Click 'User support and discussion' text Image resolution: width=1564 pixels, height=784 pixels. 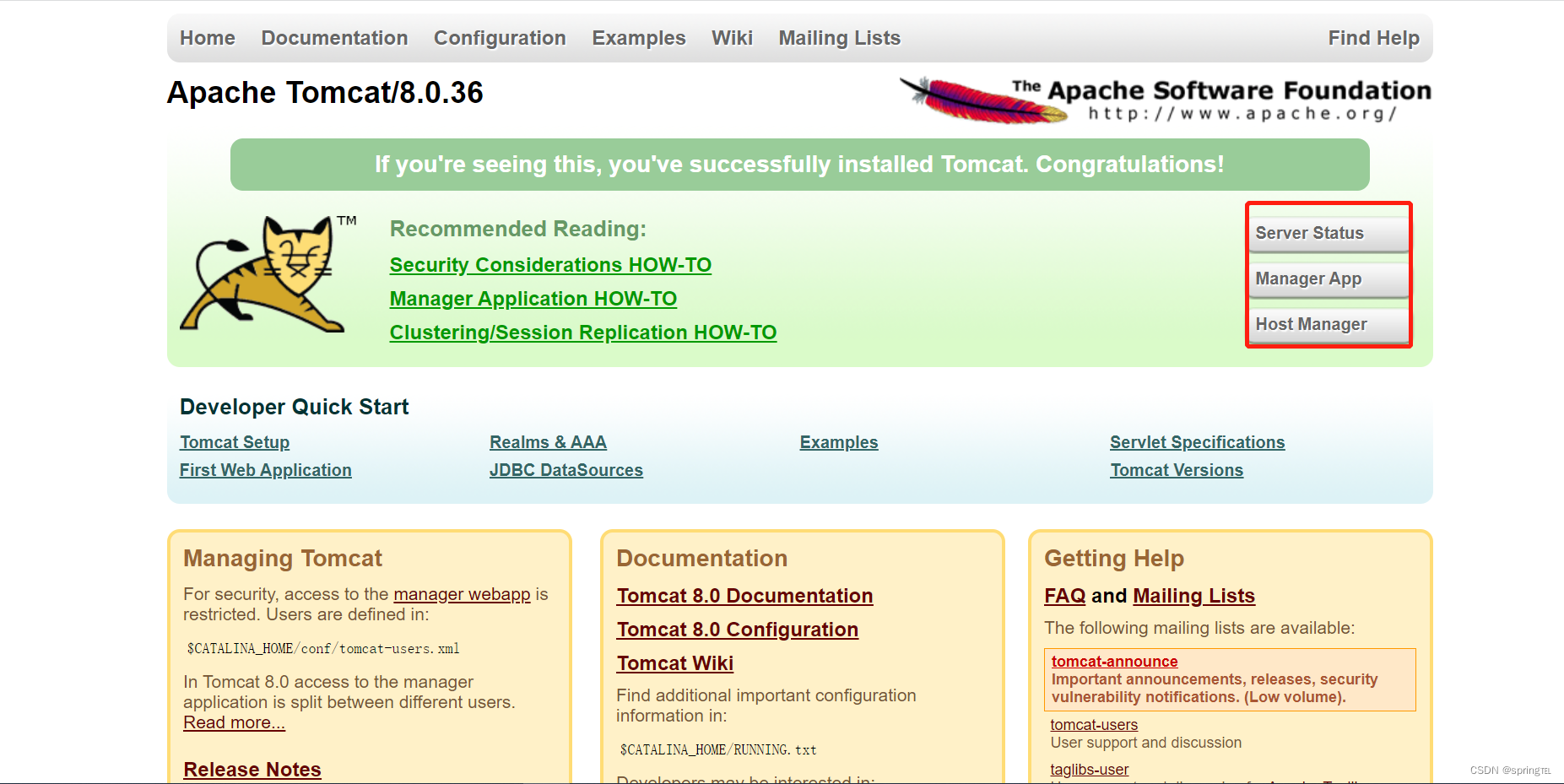pyautogui.click(x=1146, y=743)
